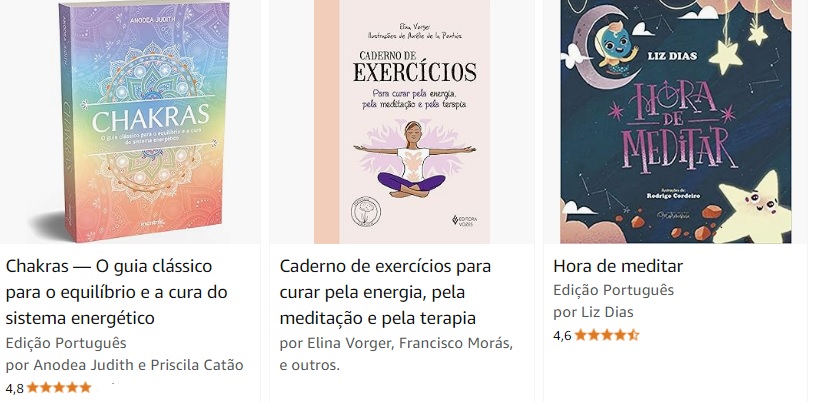Click the 4,6 rating number
This screenshot has height=402, width=814.
(x=562, y=336)
